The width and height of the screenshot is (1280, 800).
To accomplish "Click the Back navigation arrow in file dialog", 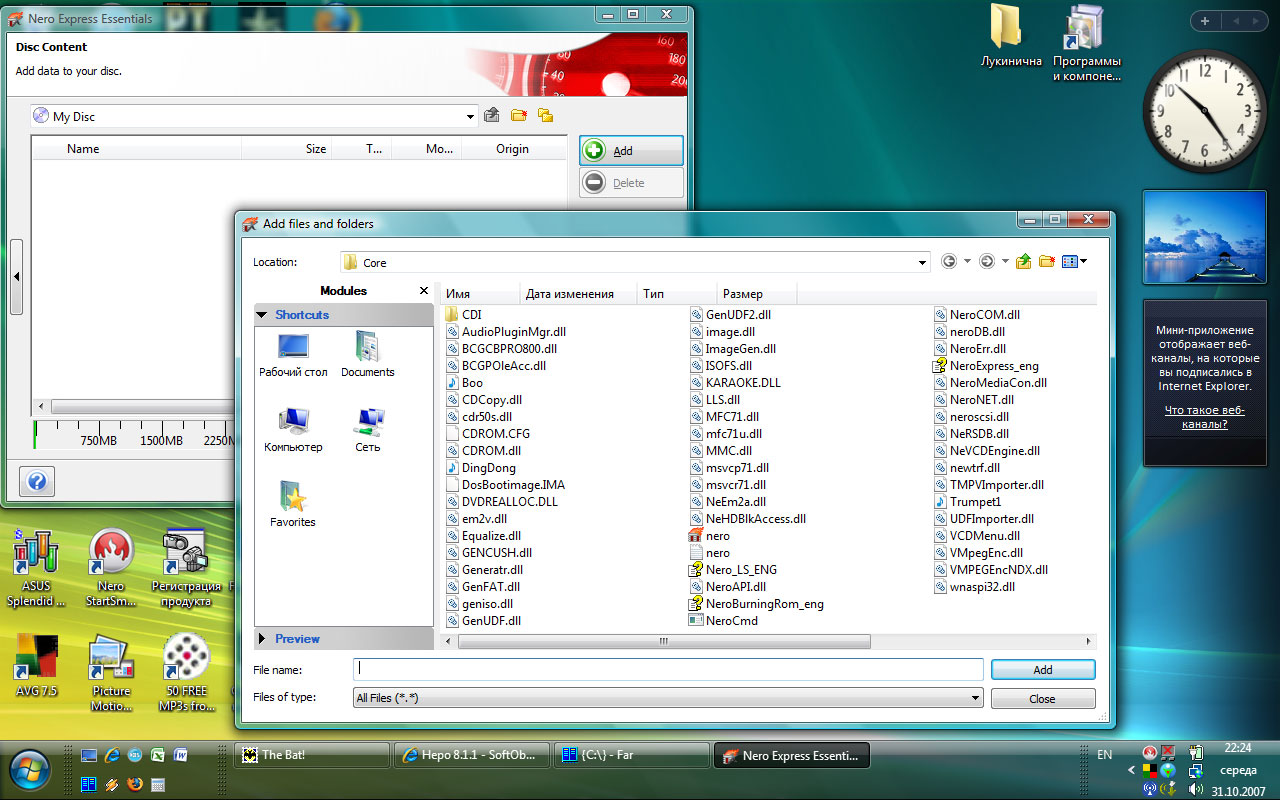I will point(949,262).
